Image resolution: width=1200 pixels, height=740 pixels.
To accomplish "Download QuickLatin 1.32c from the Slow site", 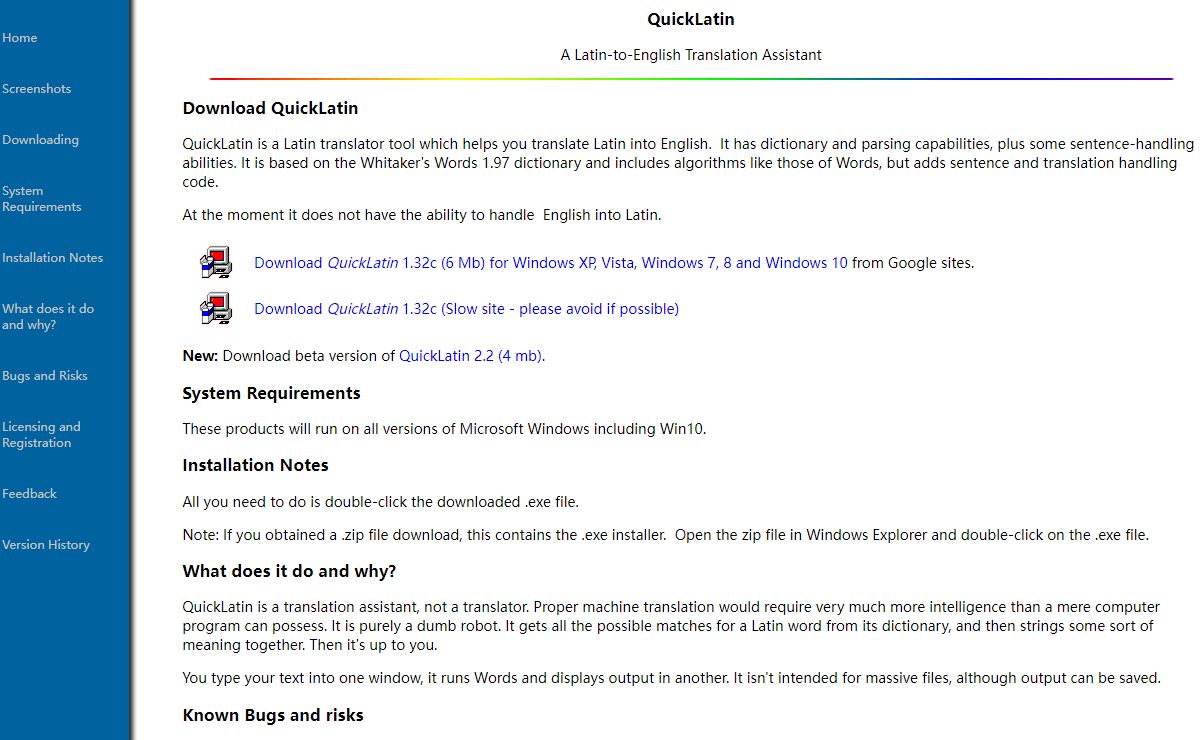I will [466, 309].
